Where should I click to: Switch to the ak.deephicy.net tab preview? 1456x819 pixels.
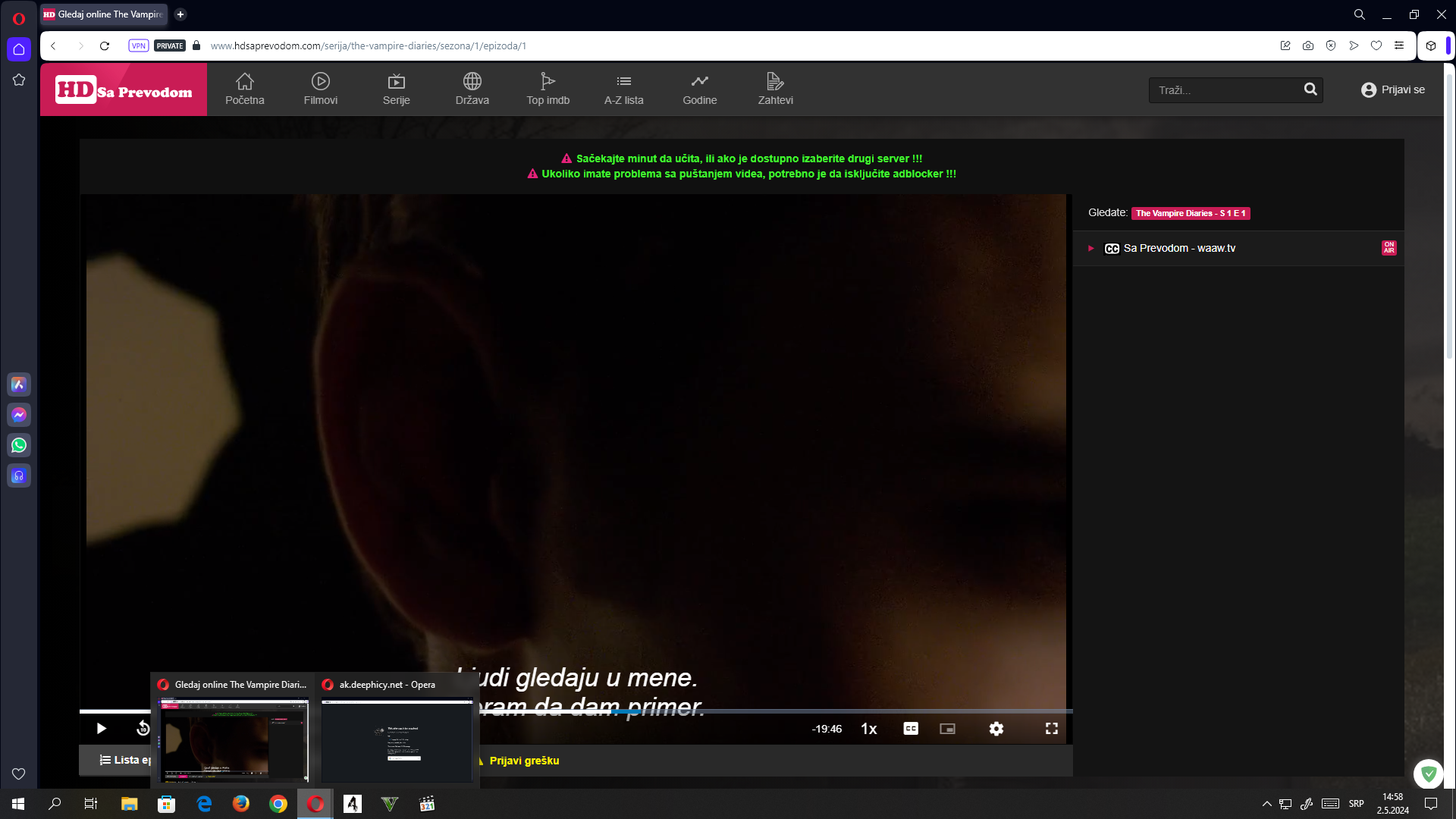click(x=397, y=741)
